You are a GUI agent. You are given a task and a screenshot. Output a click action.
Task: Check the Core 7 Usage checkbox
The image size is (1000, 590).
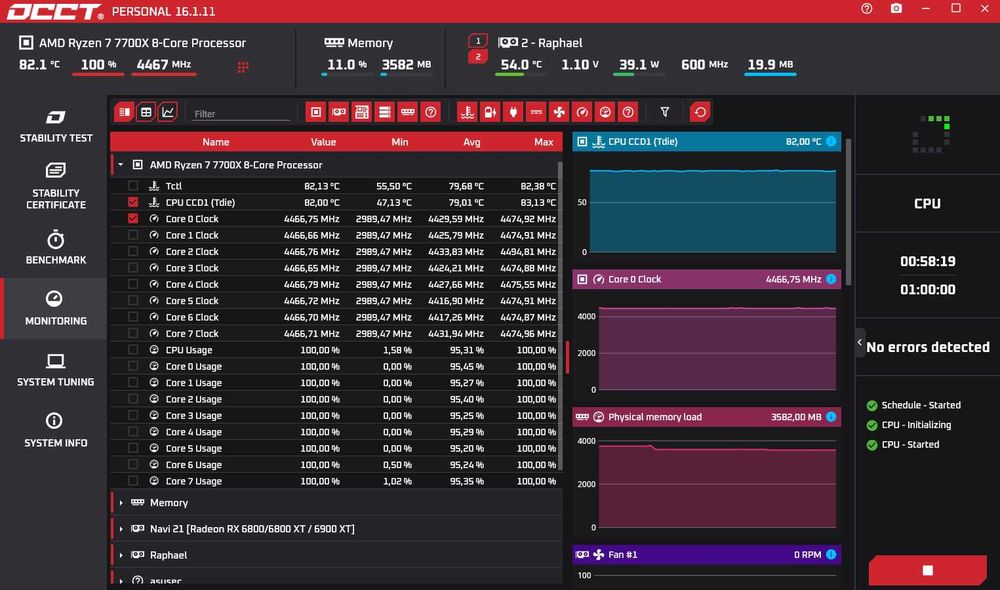point(133,481)
